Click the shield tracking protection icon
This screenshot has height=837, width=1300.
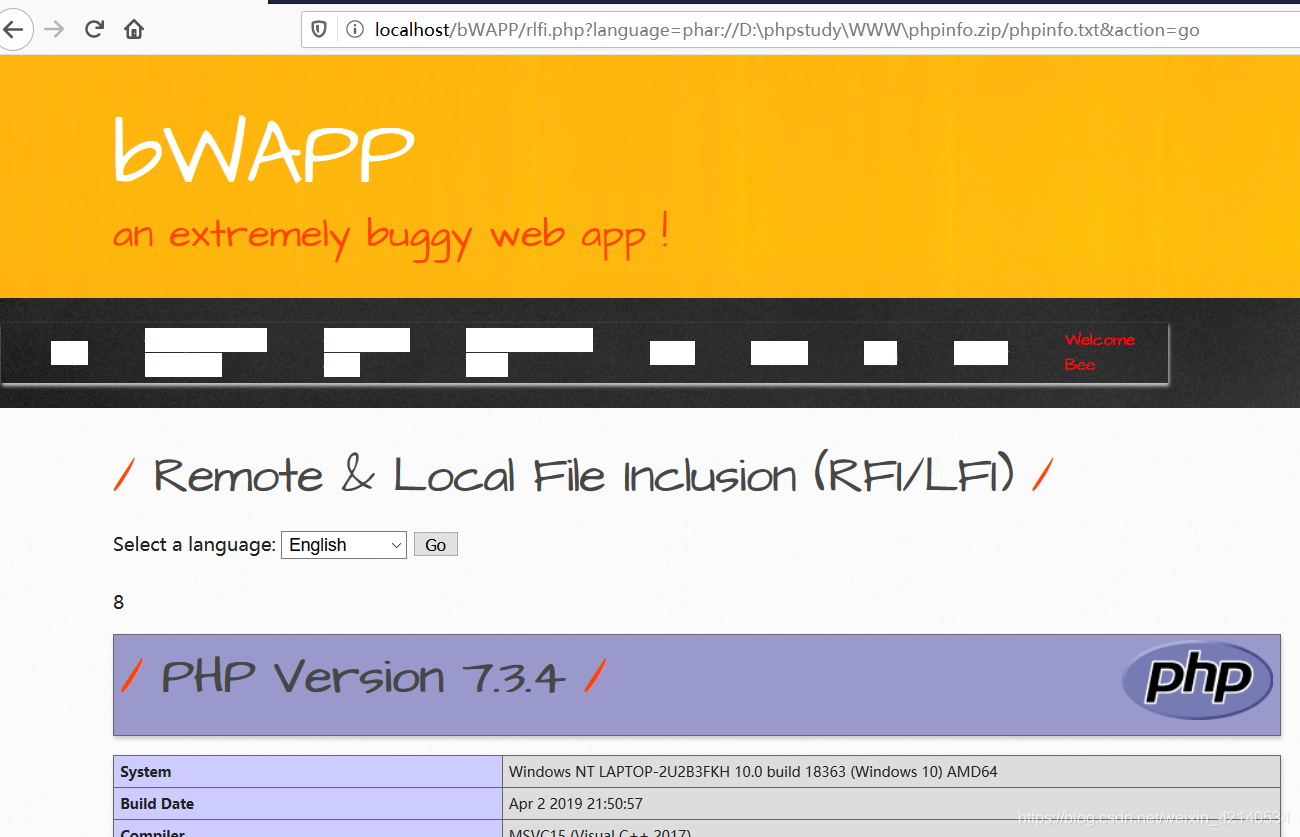[320, 30]
